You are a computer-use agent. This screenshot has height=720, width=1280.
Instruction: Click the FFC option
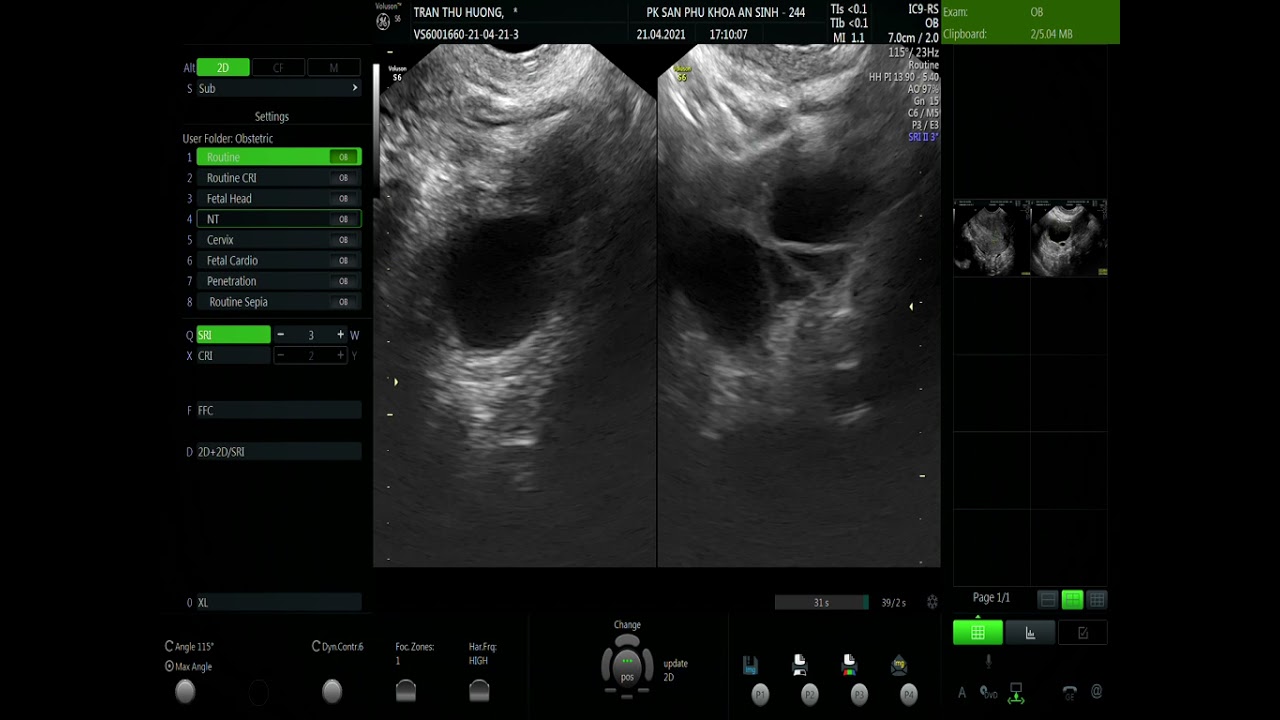[279, 411]
